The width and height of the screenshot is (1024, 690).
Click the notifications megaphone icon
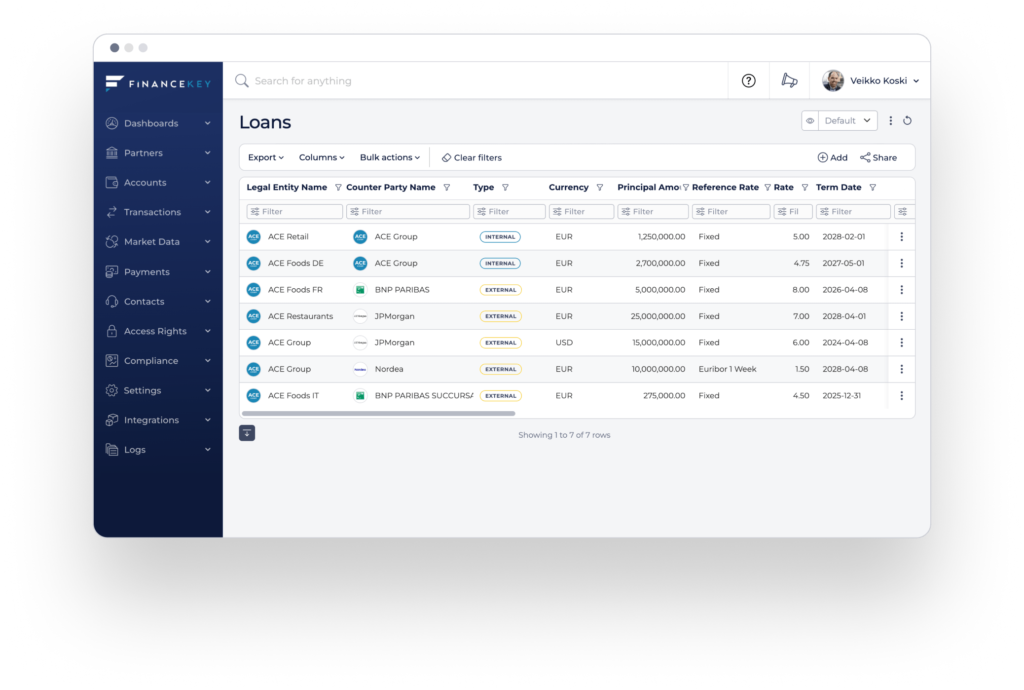tap(789, 80)
